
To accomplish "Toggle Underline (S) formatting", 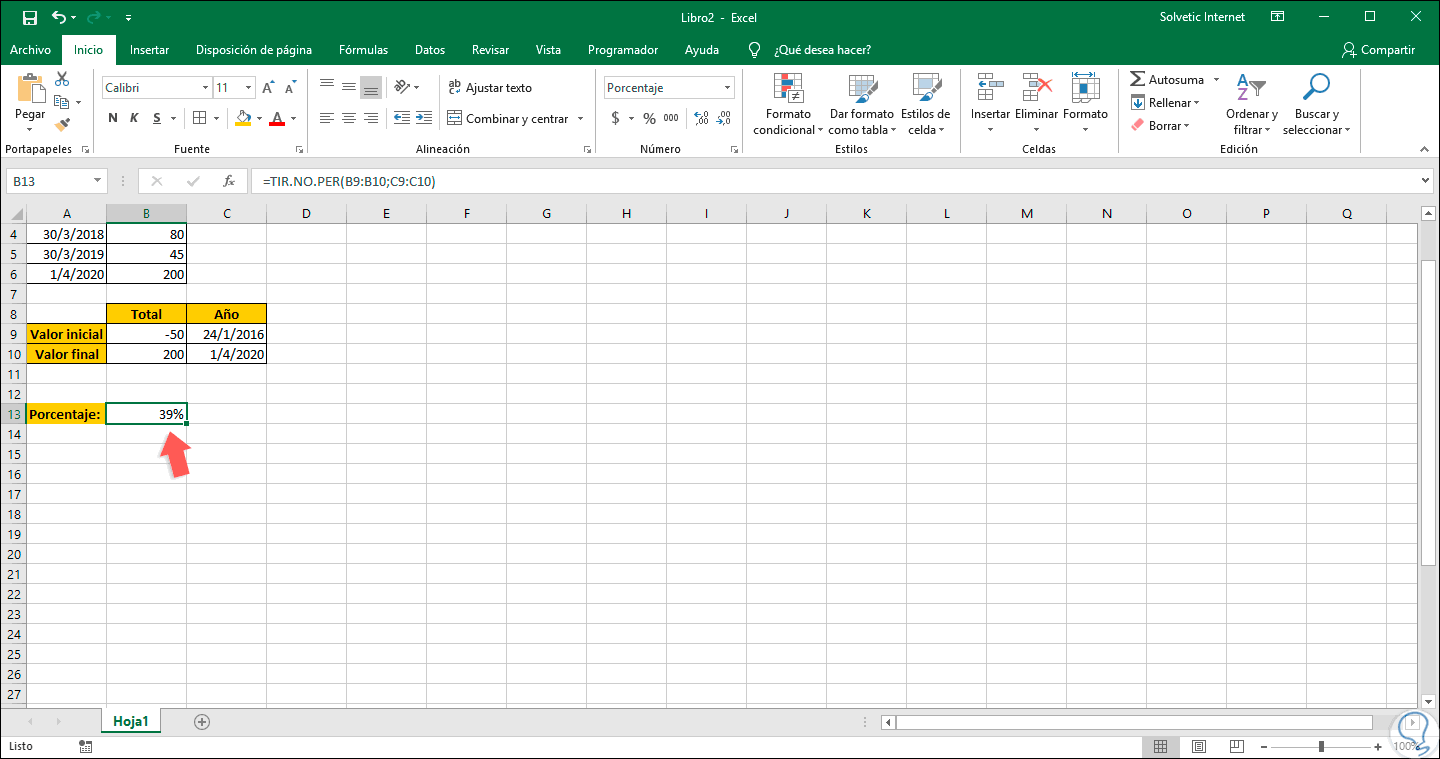I will tap(157, 118).
